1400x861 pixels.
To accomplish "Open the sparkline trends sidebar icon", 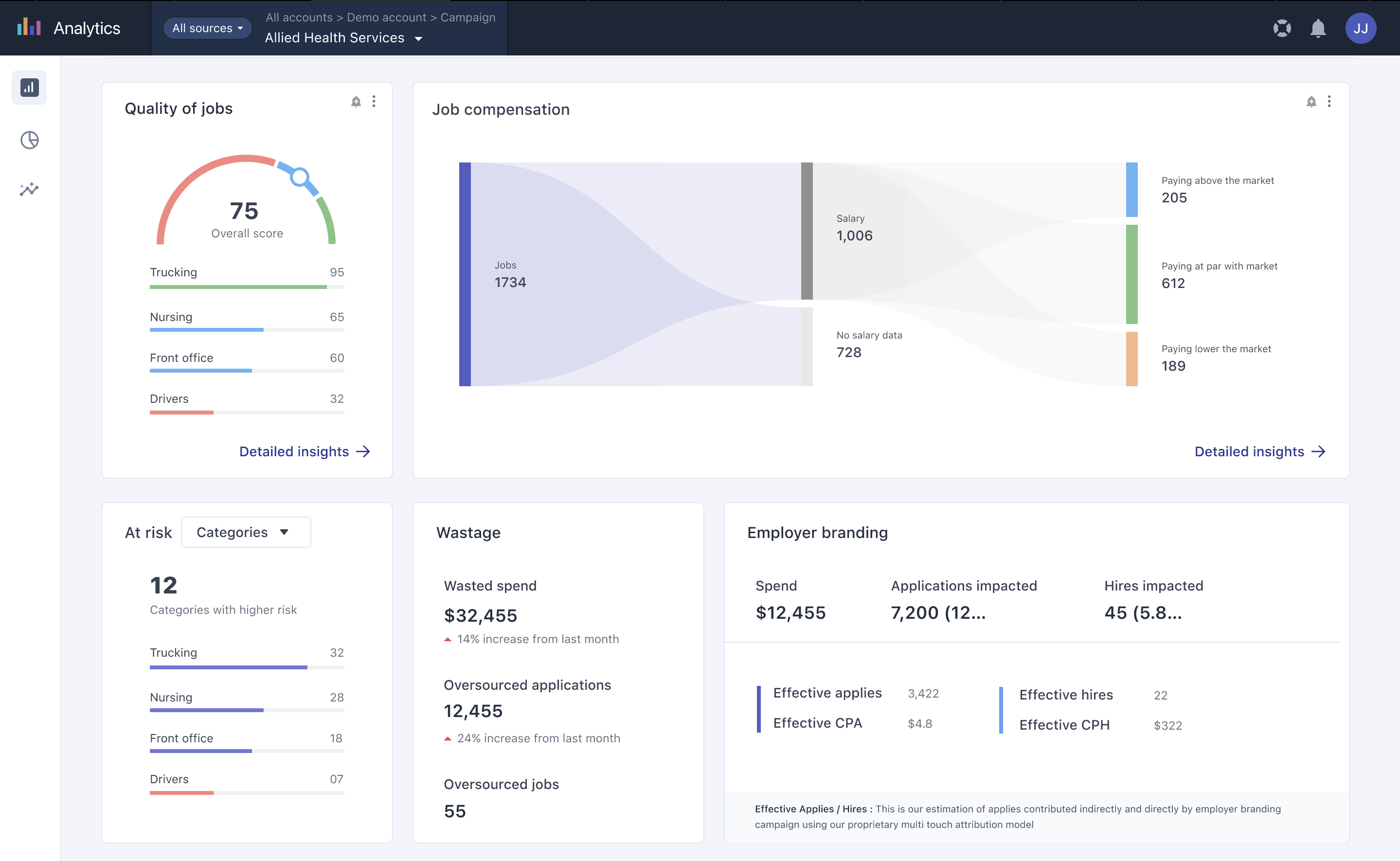I will point(29,189).
